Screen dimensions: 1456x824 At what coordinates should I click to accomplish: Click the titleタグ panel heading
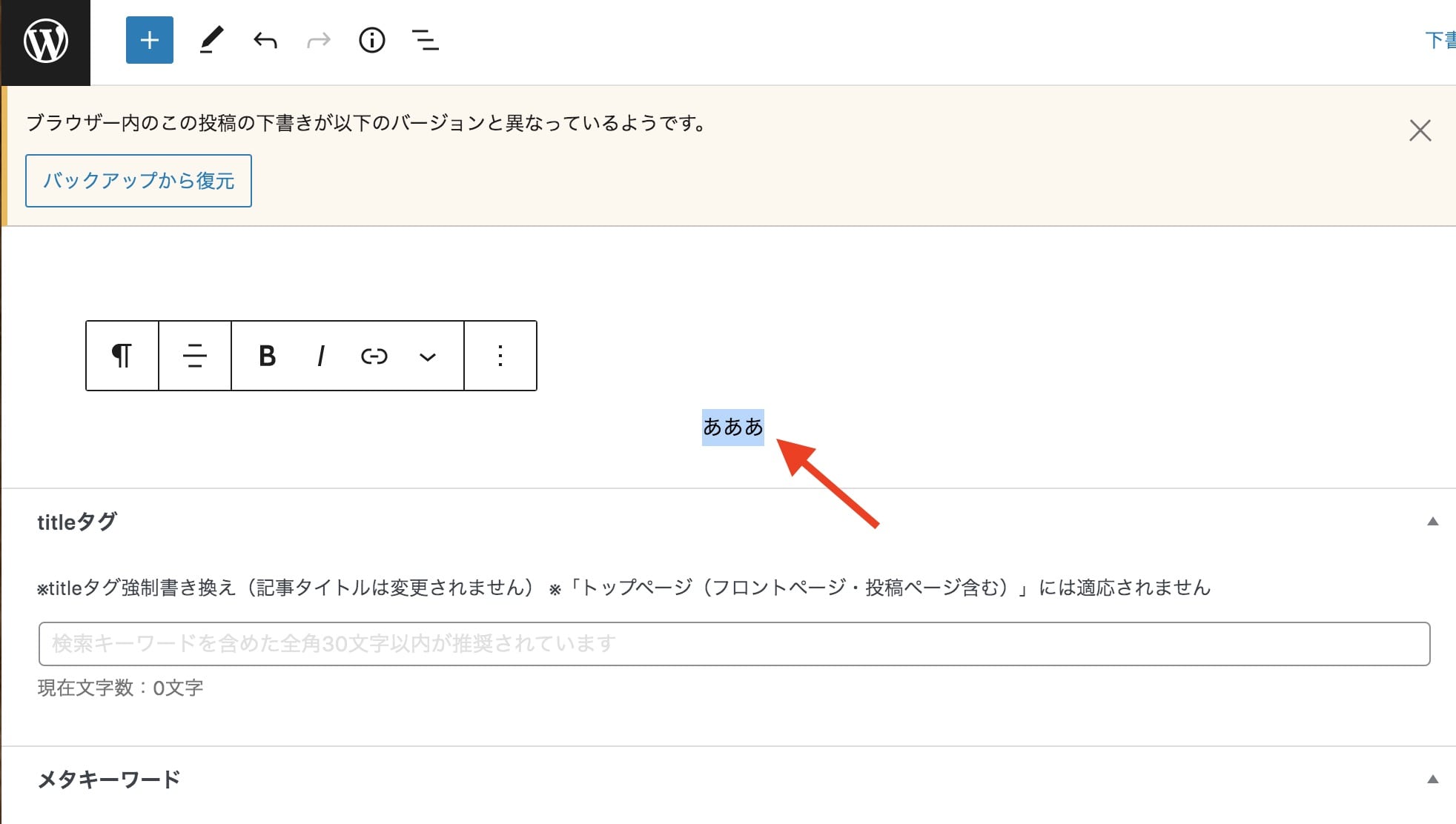click(x=77, y=522)
